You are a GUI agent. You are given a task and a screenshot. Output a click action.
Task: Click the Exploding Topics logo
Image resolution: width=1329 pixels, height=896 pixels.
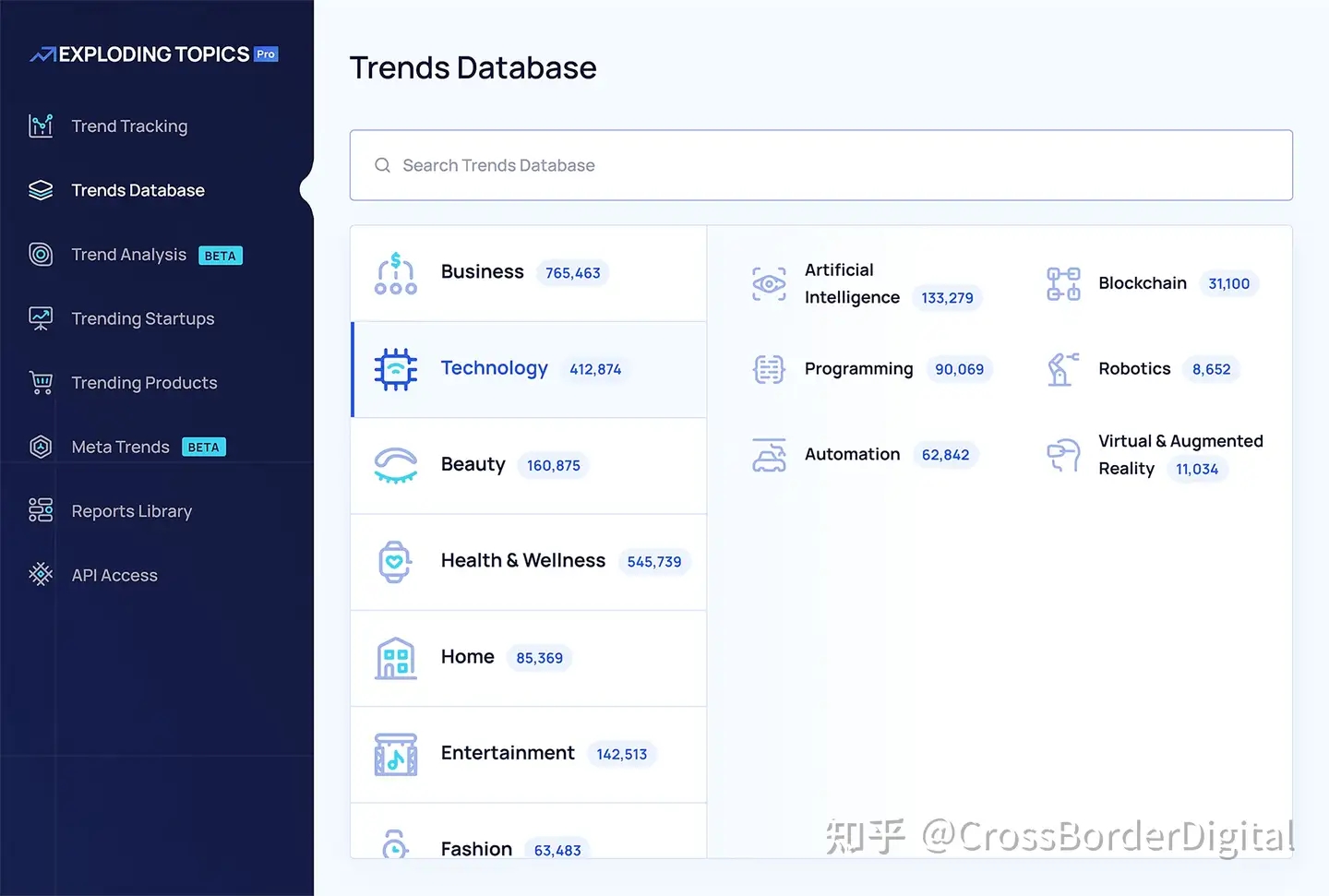153,54
